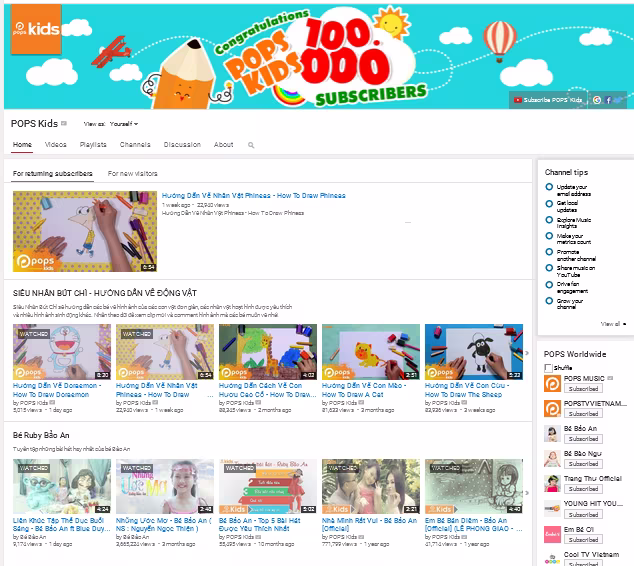Expand 'View all' under Channel tips
Image resolution: width=634 pixels, height=566 pixels.
click(613, 324)
